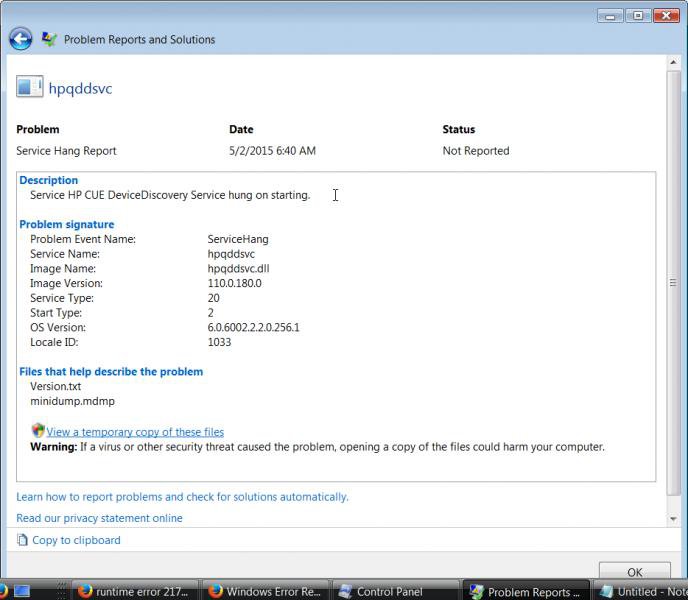Click the vertical scrollbar thumb
Image resolution: width=688 pixels, height=600 pixels.
coord(673,283)
